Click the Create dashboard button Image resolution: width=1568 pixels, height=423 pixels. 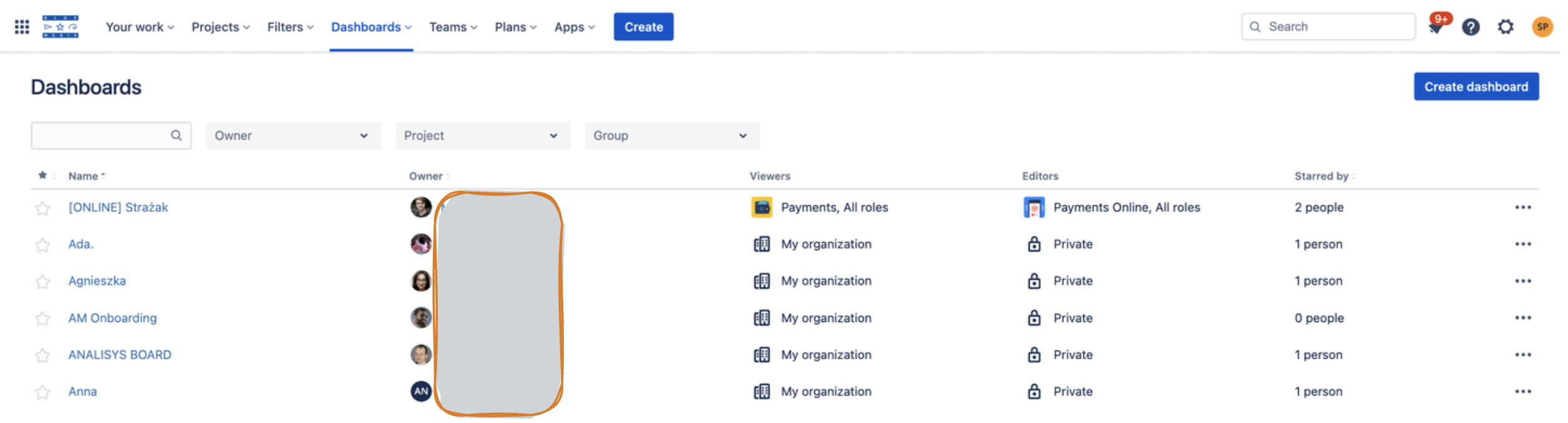1476,87
